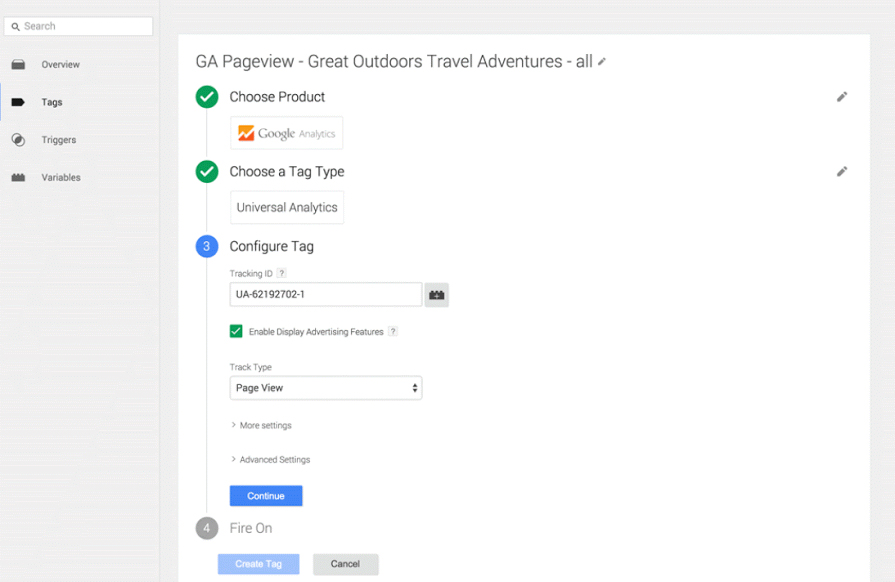Click the Choose Product heading
Viewport: 895px width, 582px height.
click(x=277, y=97)
